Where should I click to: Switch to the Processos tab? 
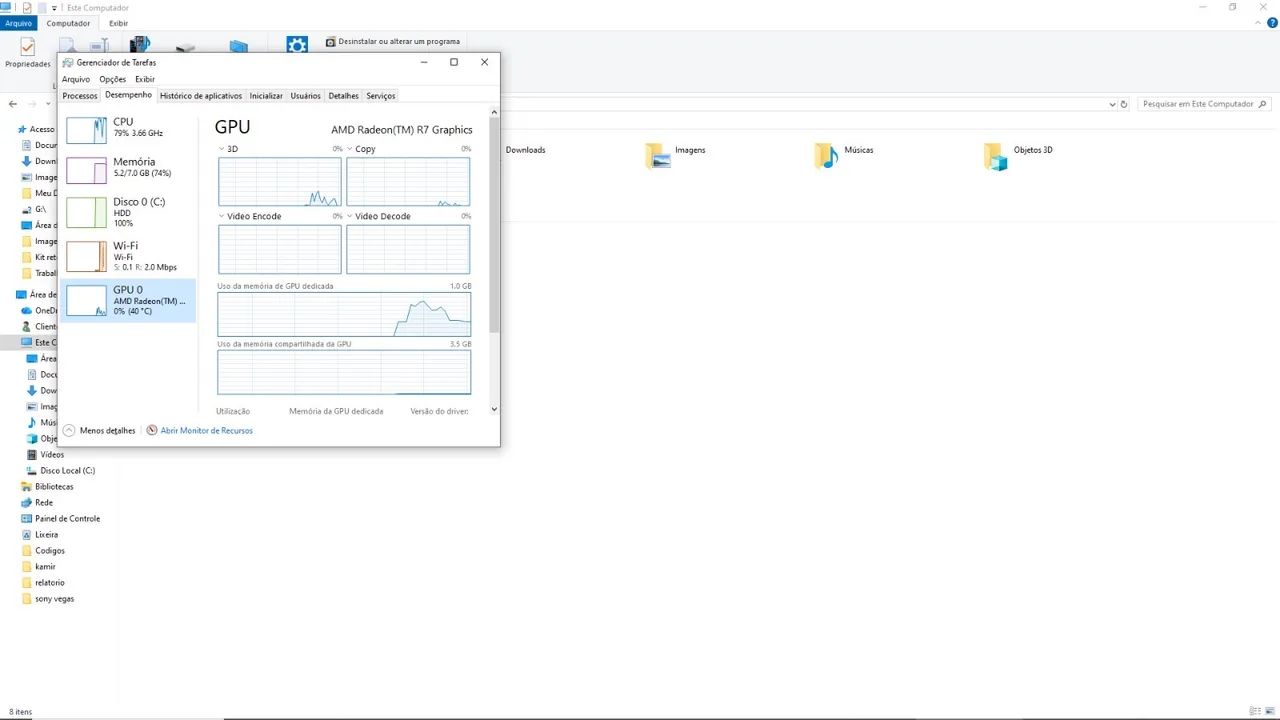(80, 96)
